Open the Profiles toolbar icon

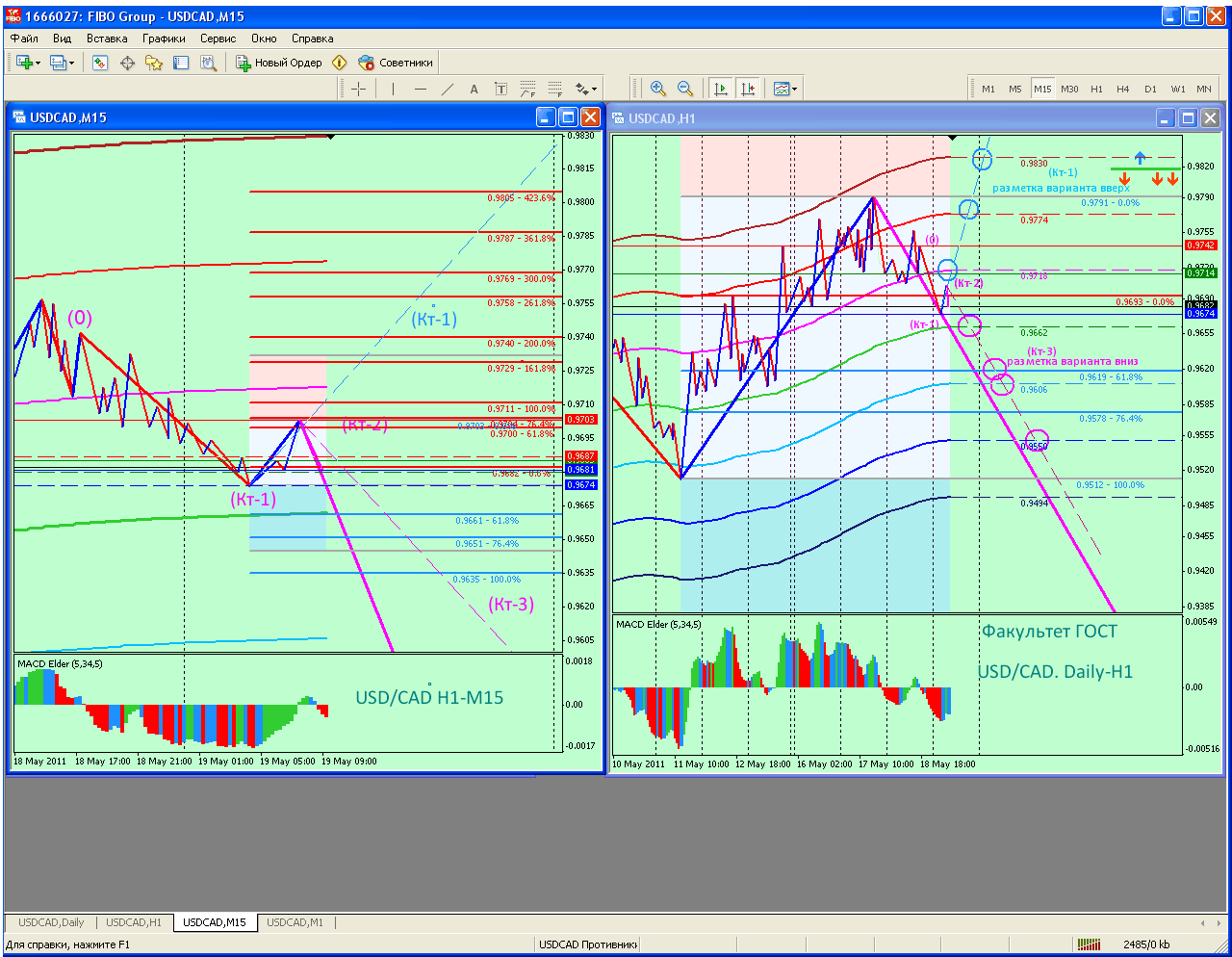pos(58,63)
